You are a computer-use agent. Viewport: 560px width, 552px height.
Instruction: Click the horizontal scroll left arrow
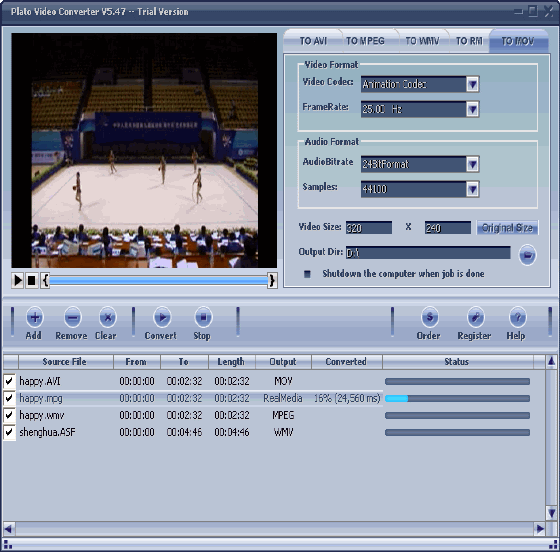coord(9,528)
